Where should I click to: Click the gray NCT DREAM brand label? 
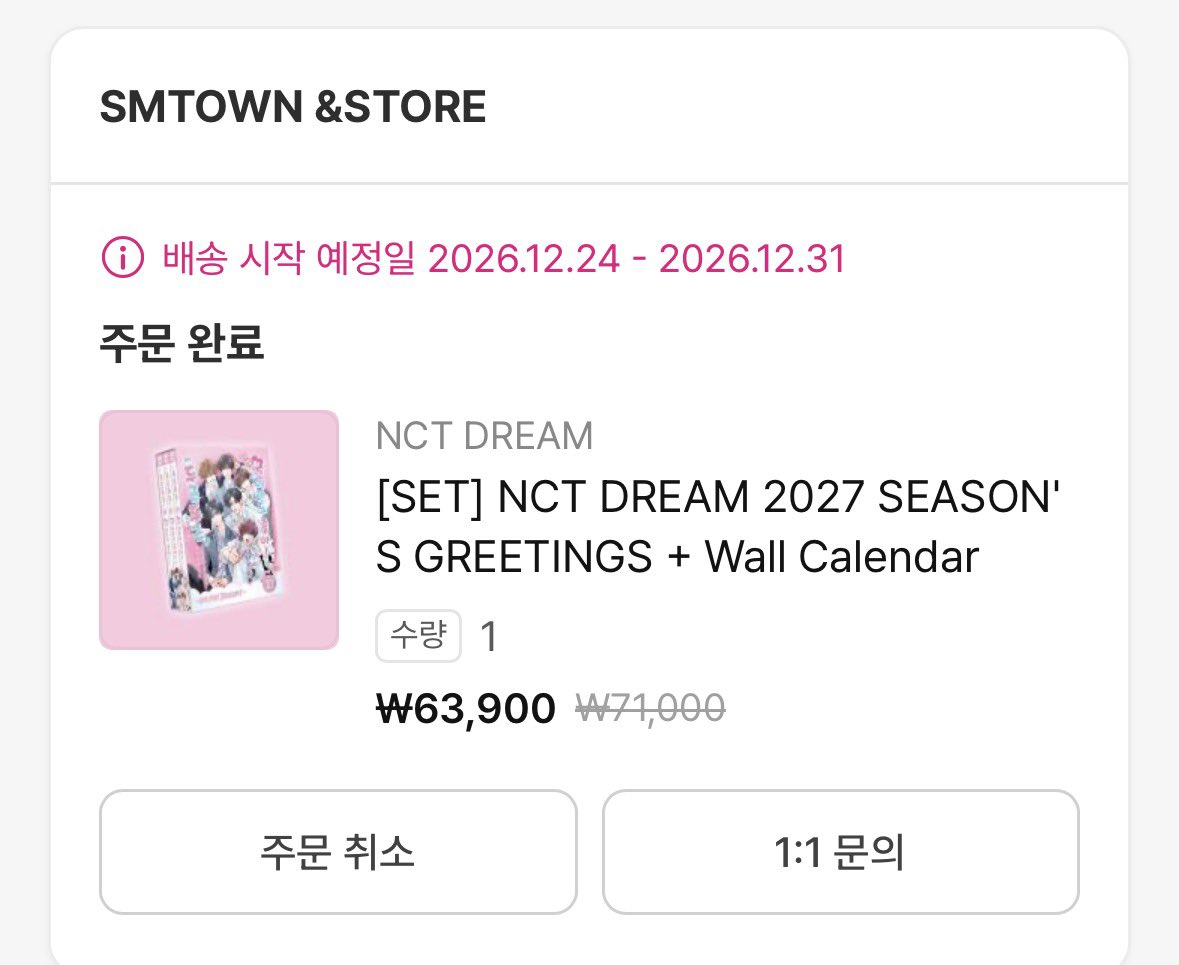(x=484, y=435)
